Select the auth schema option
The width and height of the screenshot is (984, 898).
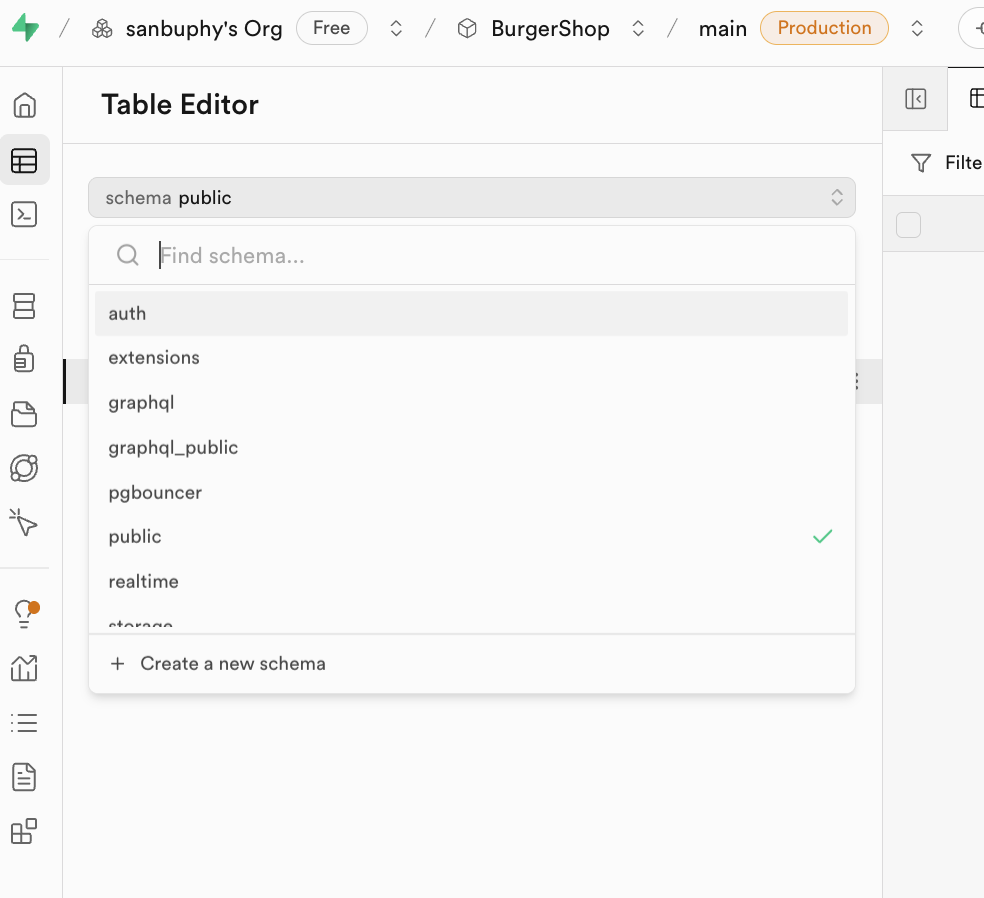(471, 314)
